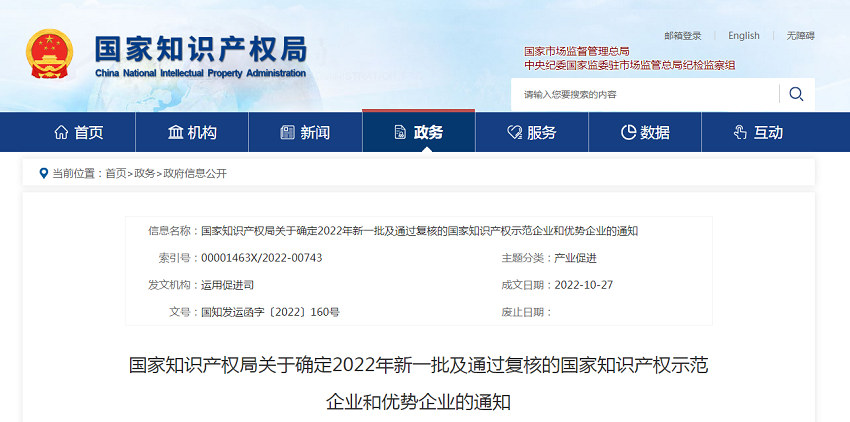Click the pie chart icon beside 数据
This screenshot has height=422, width=850.
pyautogui.click(x=628, y=132)
